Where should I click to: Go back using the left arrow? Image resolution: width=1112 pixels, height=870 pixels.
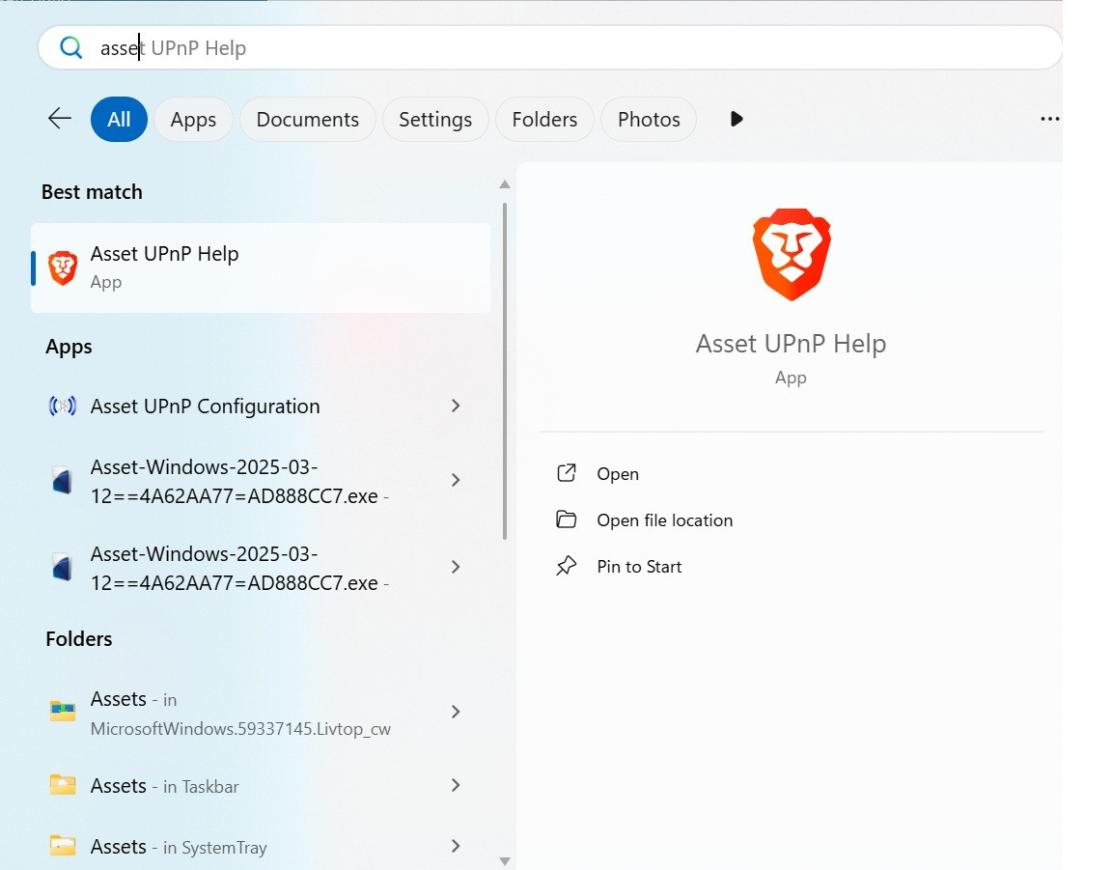tap(60, 119)
